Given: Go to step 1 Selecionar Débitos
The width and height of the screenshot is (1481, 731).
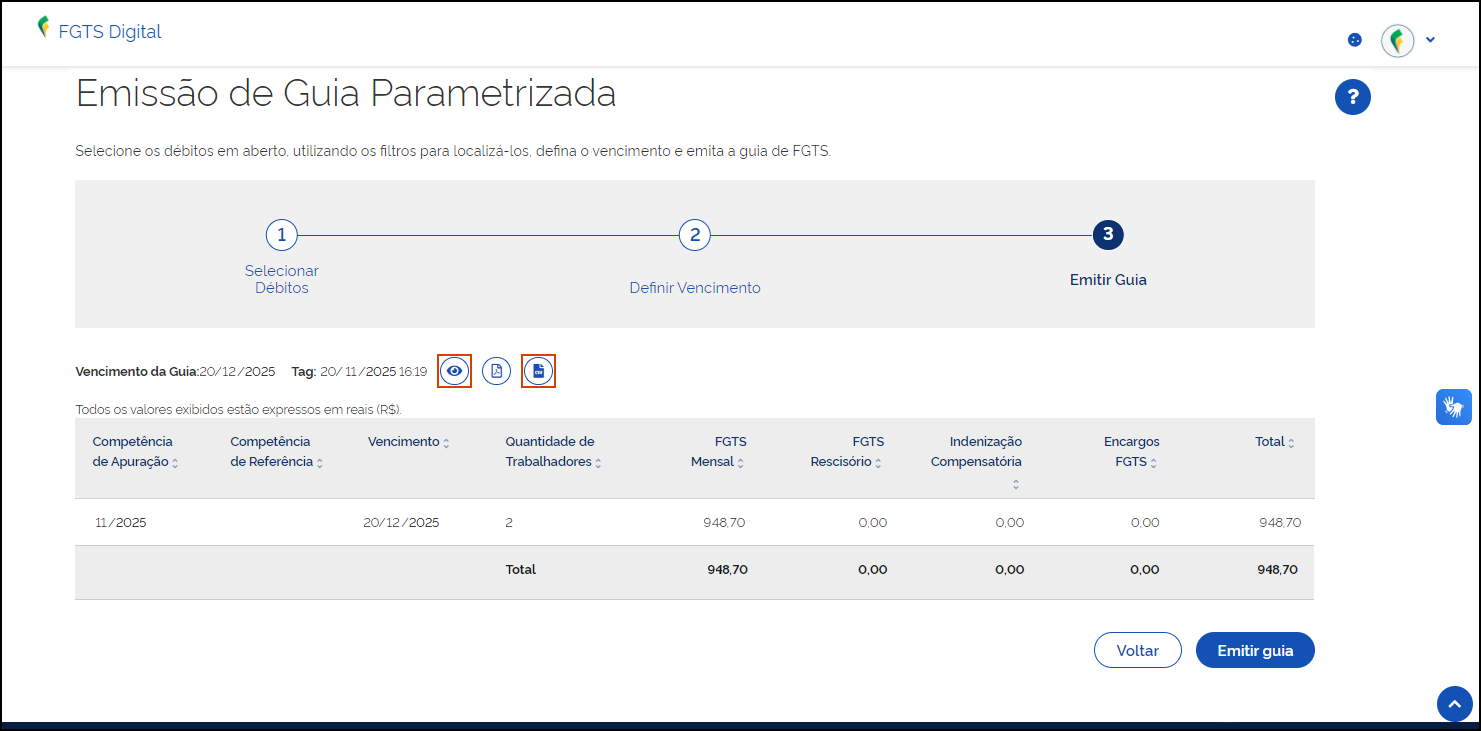Looking at the screenshot, I should click(x=282, y=235).
